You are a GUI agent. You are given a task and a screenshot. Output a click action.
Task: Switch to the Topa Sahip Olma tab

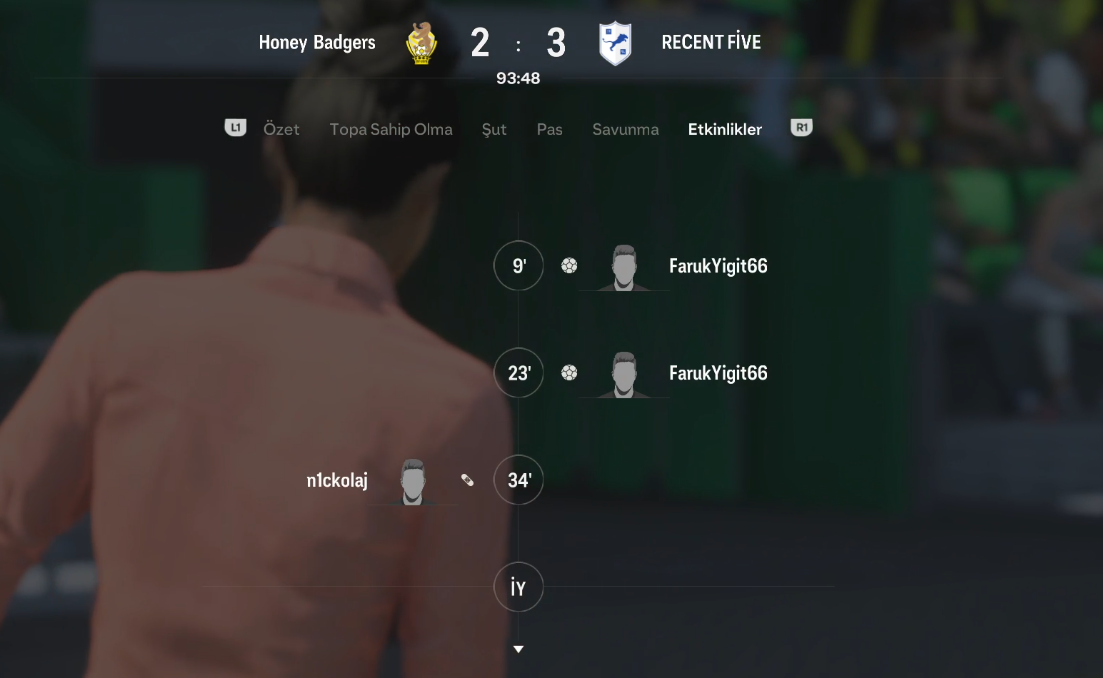391,129
